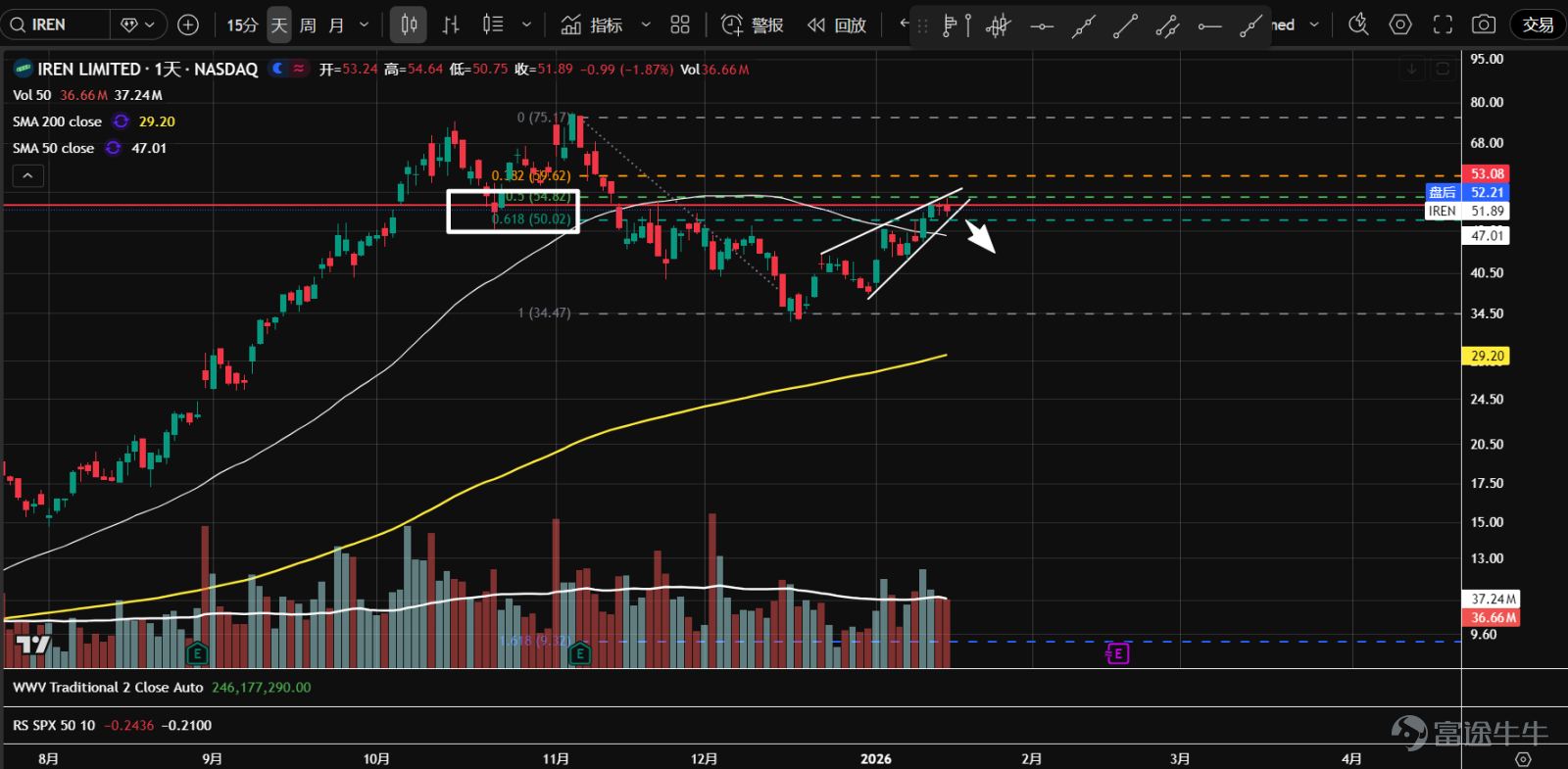Click the red 53.08 price label
1568x769 pixels.
1486,173
